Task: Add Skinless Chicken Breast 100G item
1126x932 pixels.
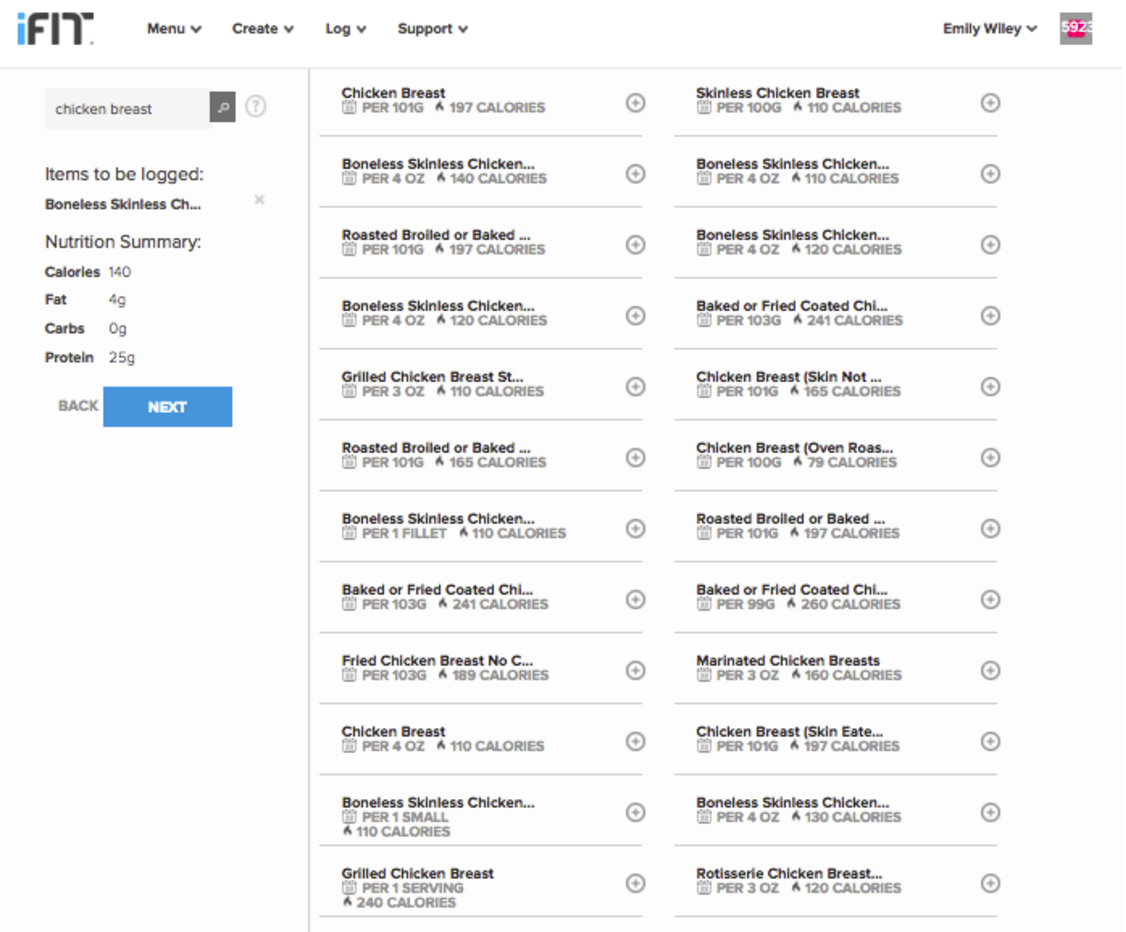Action: [x=989, y=103]
